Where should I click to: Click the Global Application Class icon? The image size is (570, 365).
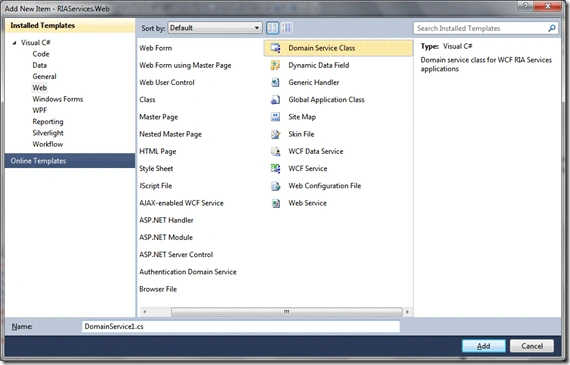(276, 100)
